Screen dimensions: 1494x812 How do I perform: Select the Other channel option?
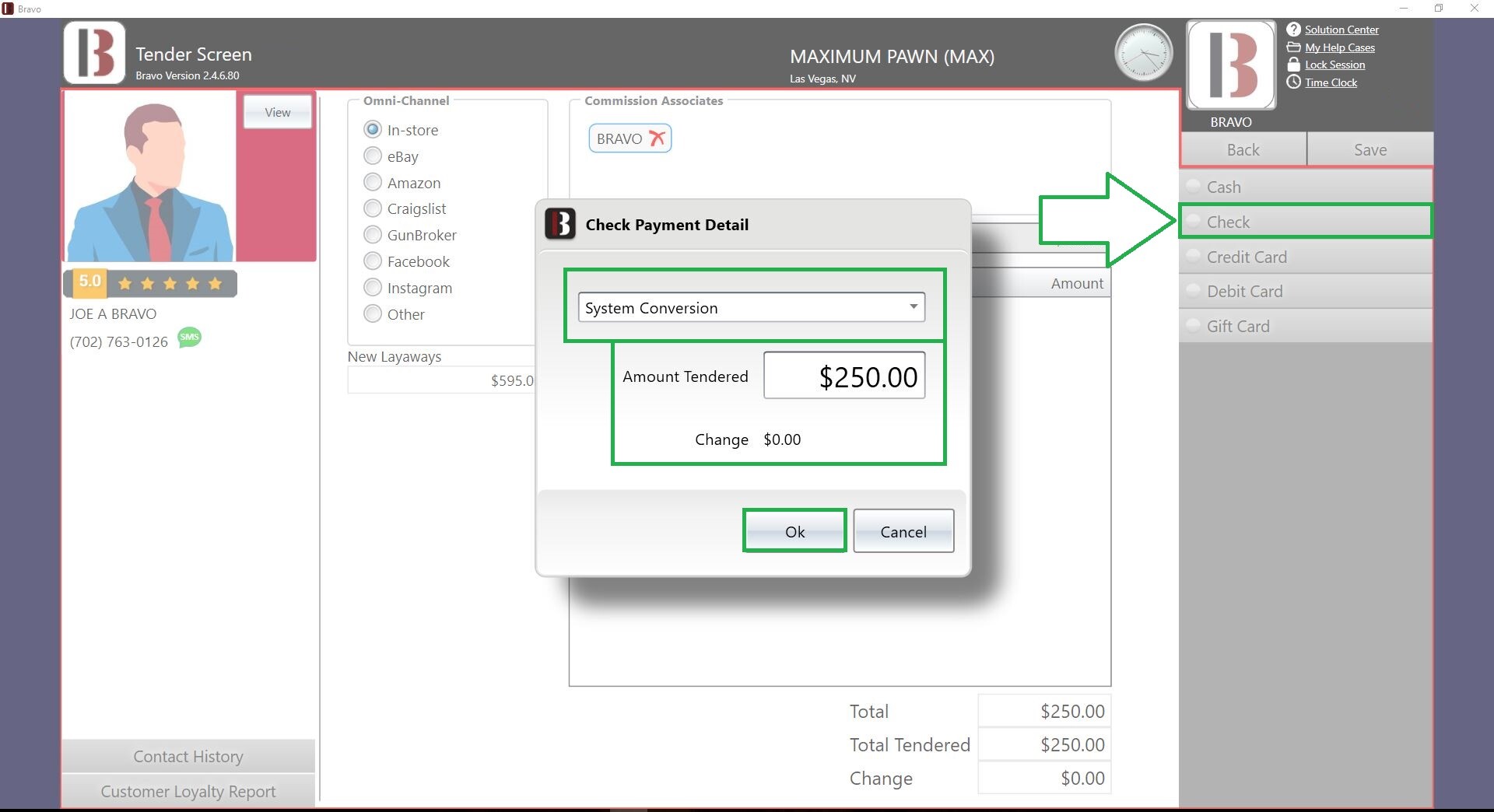coord(373,314)
